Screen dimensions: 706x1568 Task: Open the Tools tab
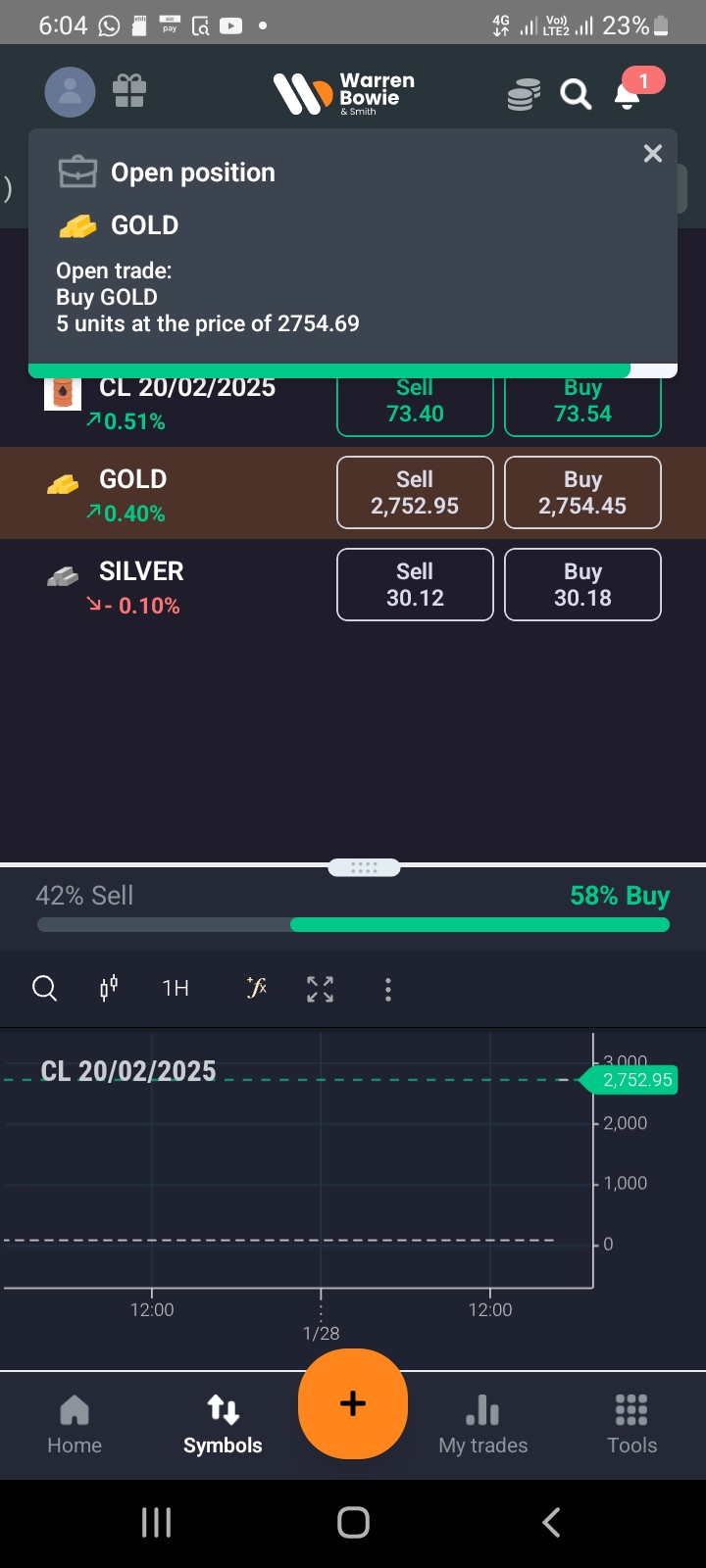(x=631, y=1425)
